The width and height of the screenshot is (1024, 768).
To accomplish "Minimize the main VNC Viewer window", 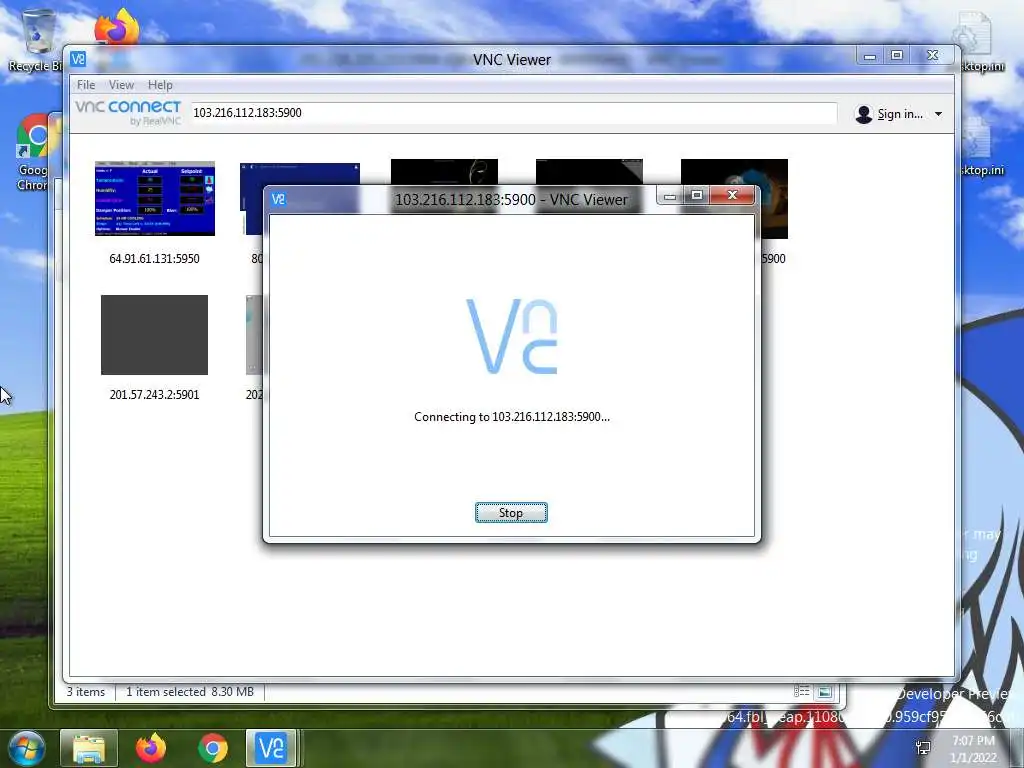I will (x=869, y=56).
